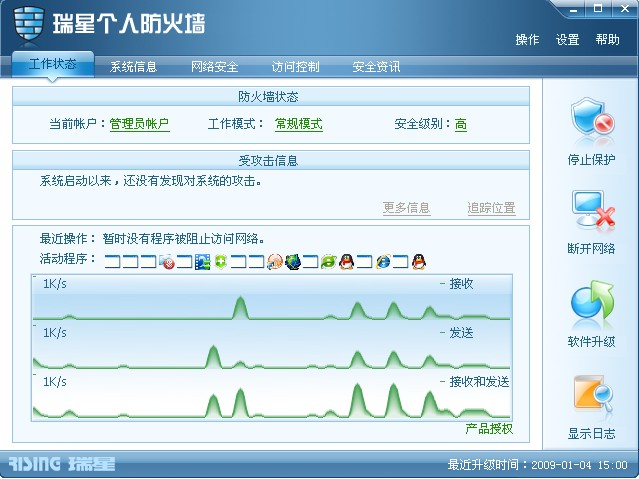Open the 帮助 menu
Viewport: 639px width, 479px height.
pyautogui.click(x=607, y=40)
